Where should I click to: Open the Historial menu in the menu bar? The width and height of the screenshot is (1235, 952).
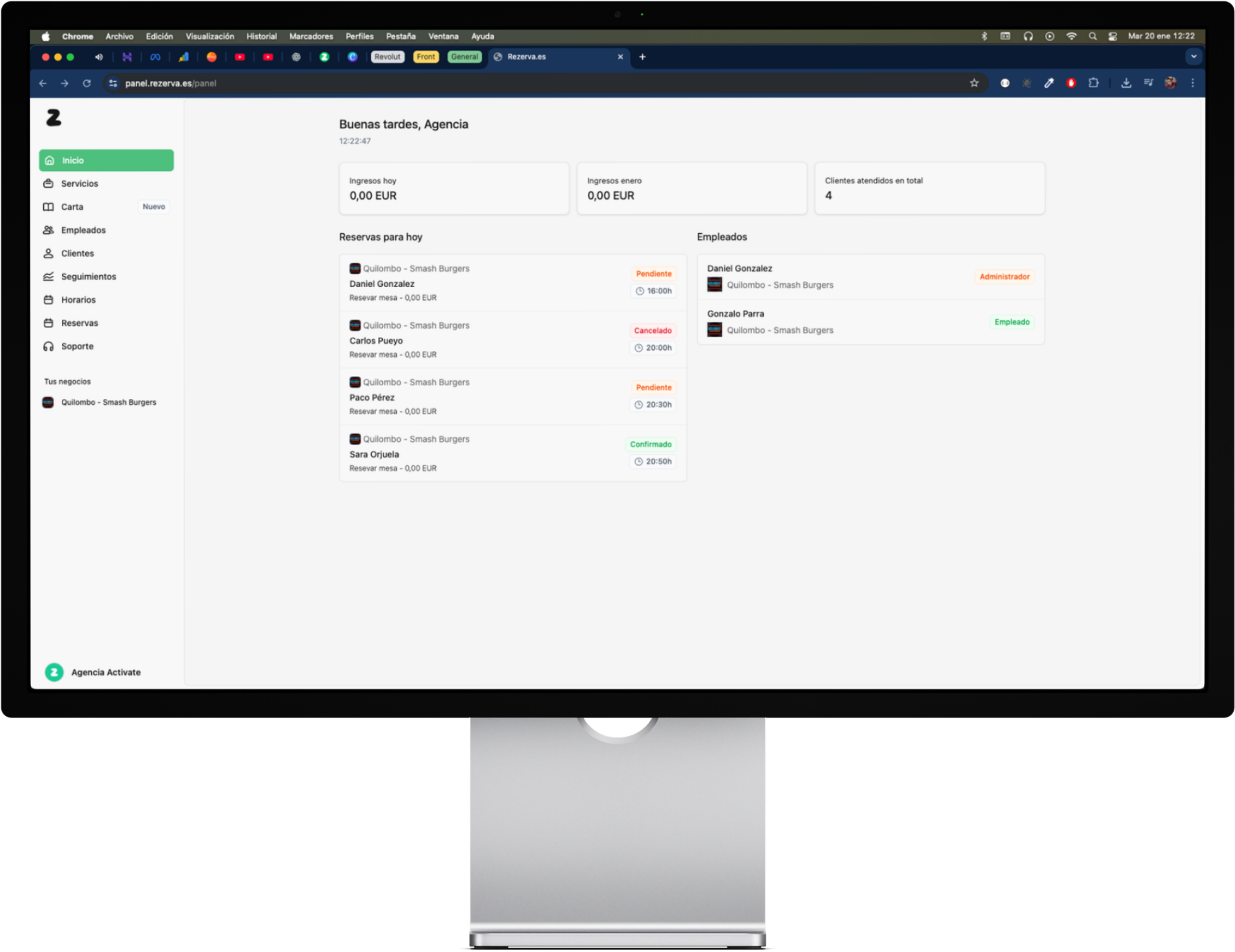pos(261,36)
